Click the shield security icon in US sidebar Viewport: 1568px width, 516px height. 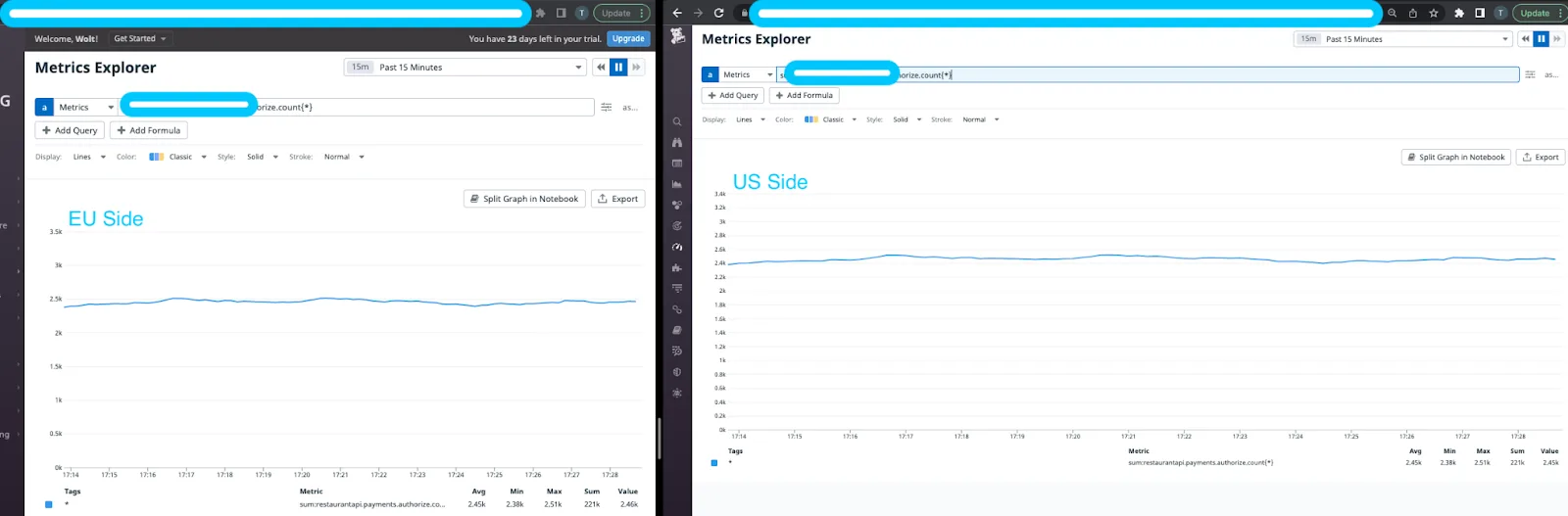click(x=677, y=372)
